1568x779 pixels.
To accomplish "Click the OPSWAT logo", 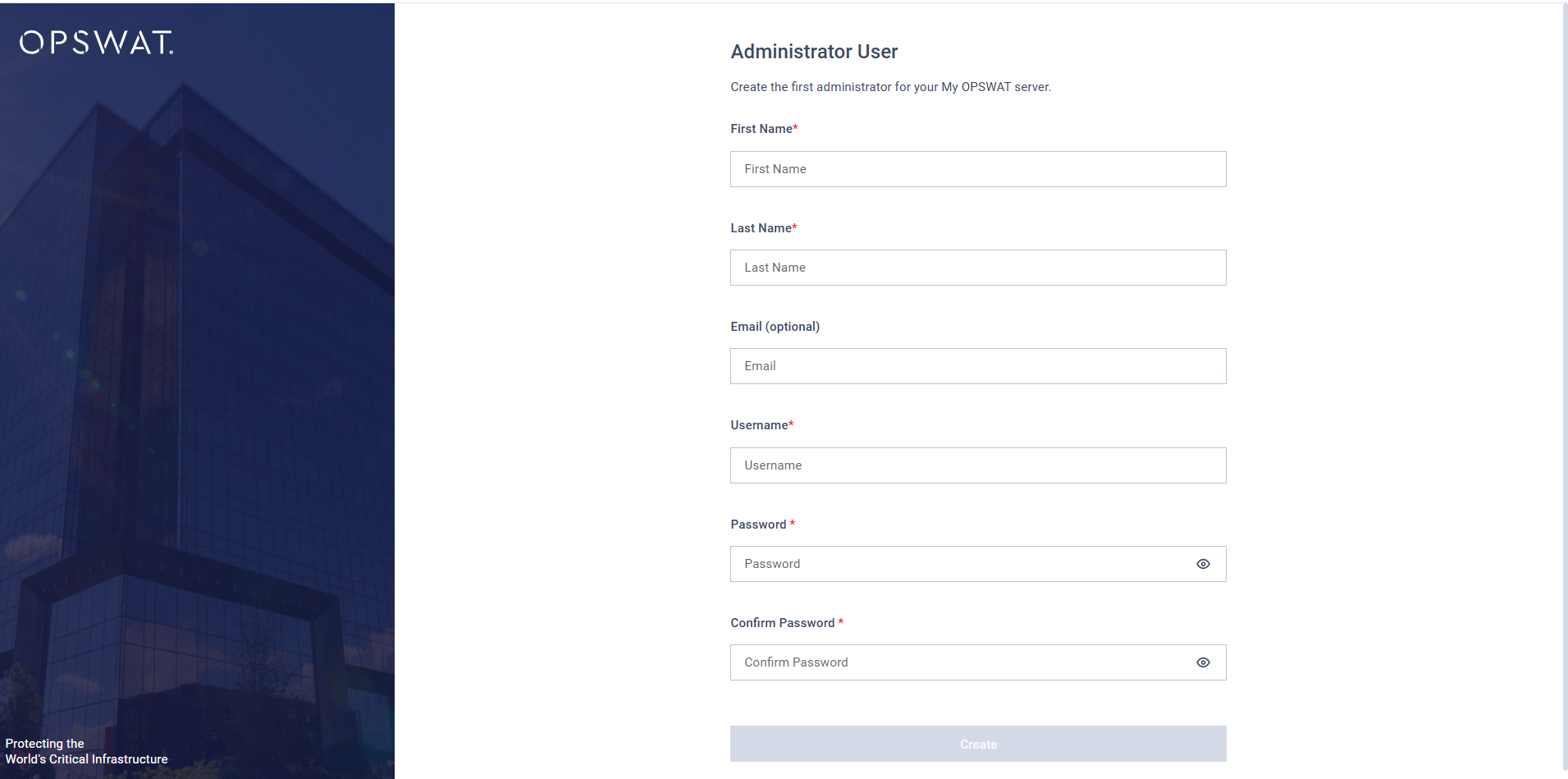I will coord(96,43).
